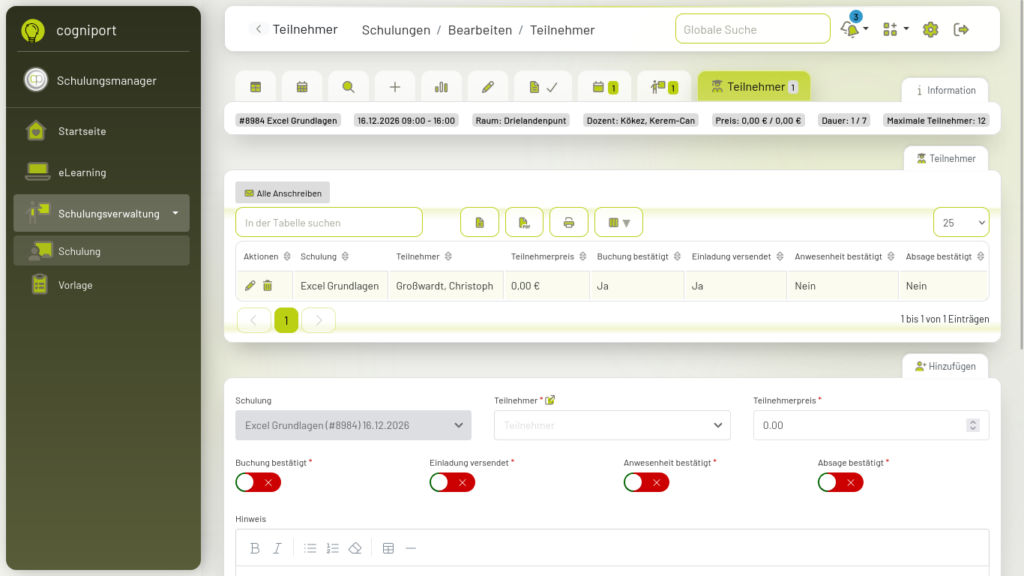Open the lecturer tab with badge 1

(664, 87)
